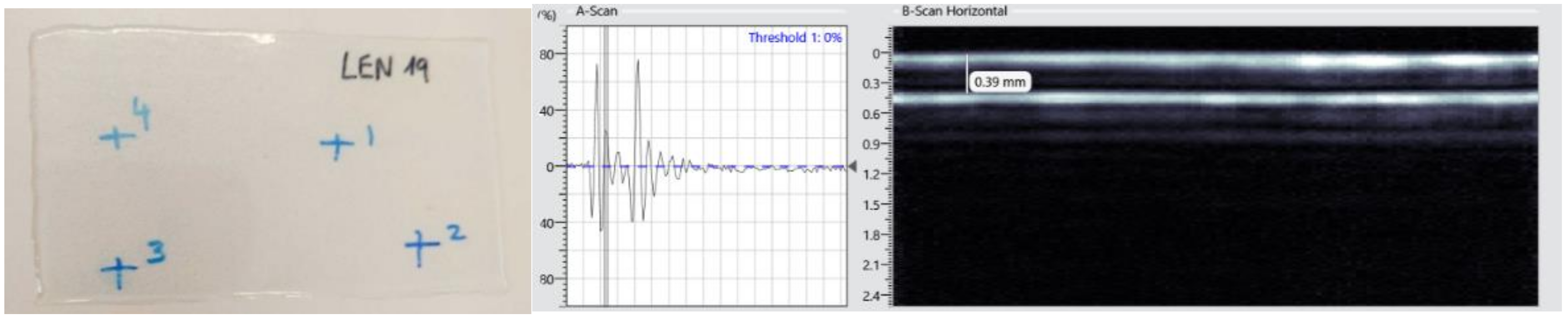The width and height of the screenshot is (1568, 318).
Task: Select the white measurement caliper line in B-Scan
Action: tap(967, 74)
